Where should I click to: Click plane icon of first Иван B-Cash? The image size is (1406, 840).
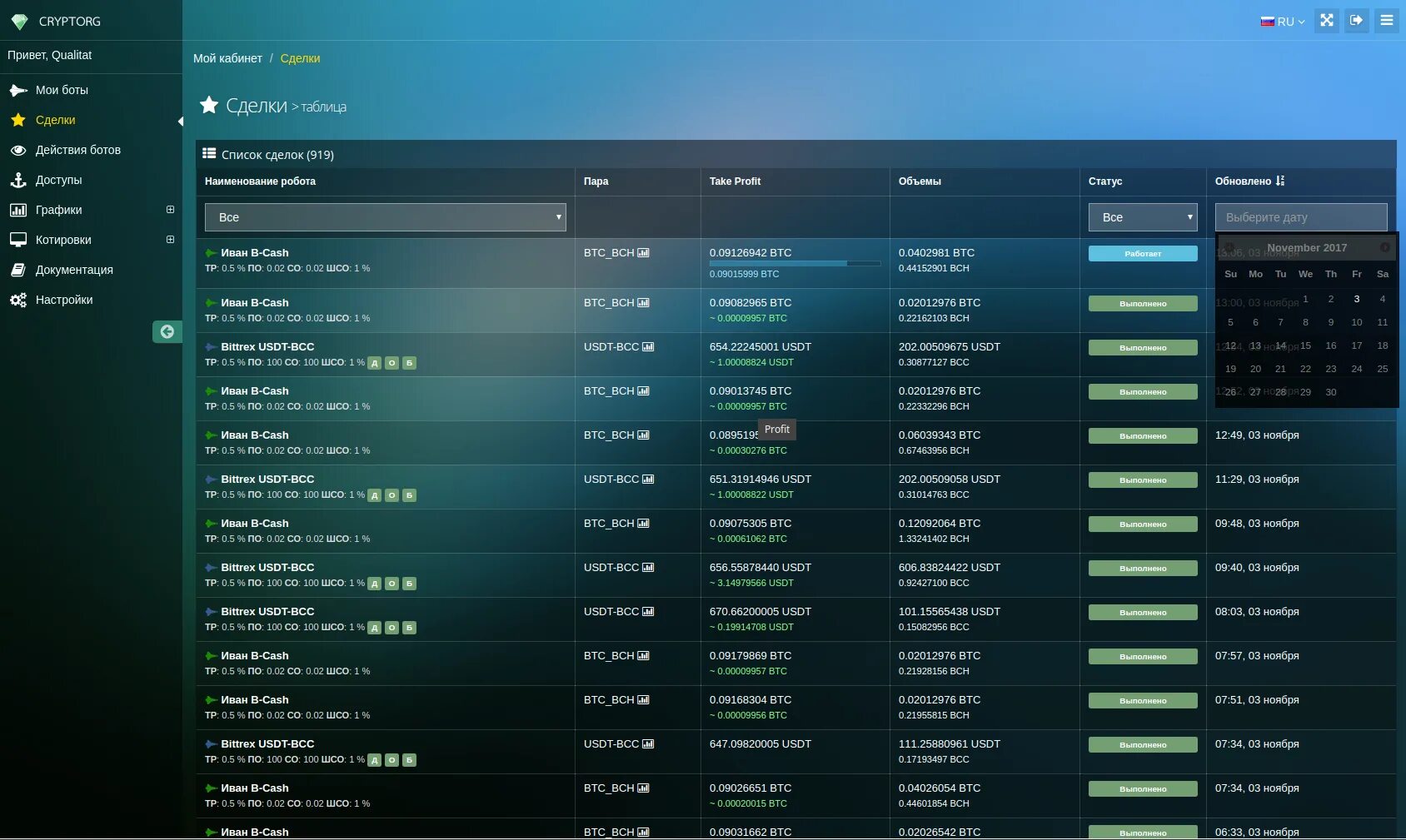[212, 253]
